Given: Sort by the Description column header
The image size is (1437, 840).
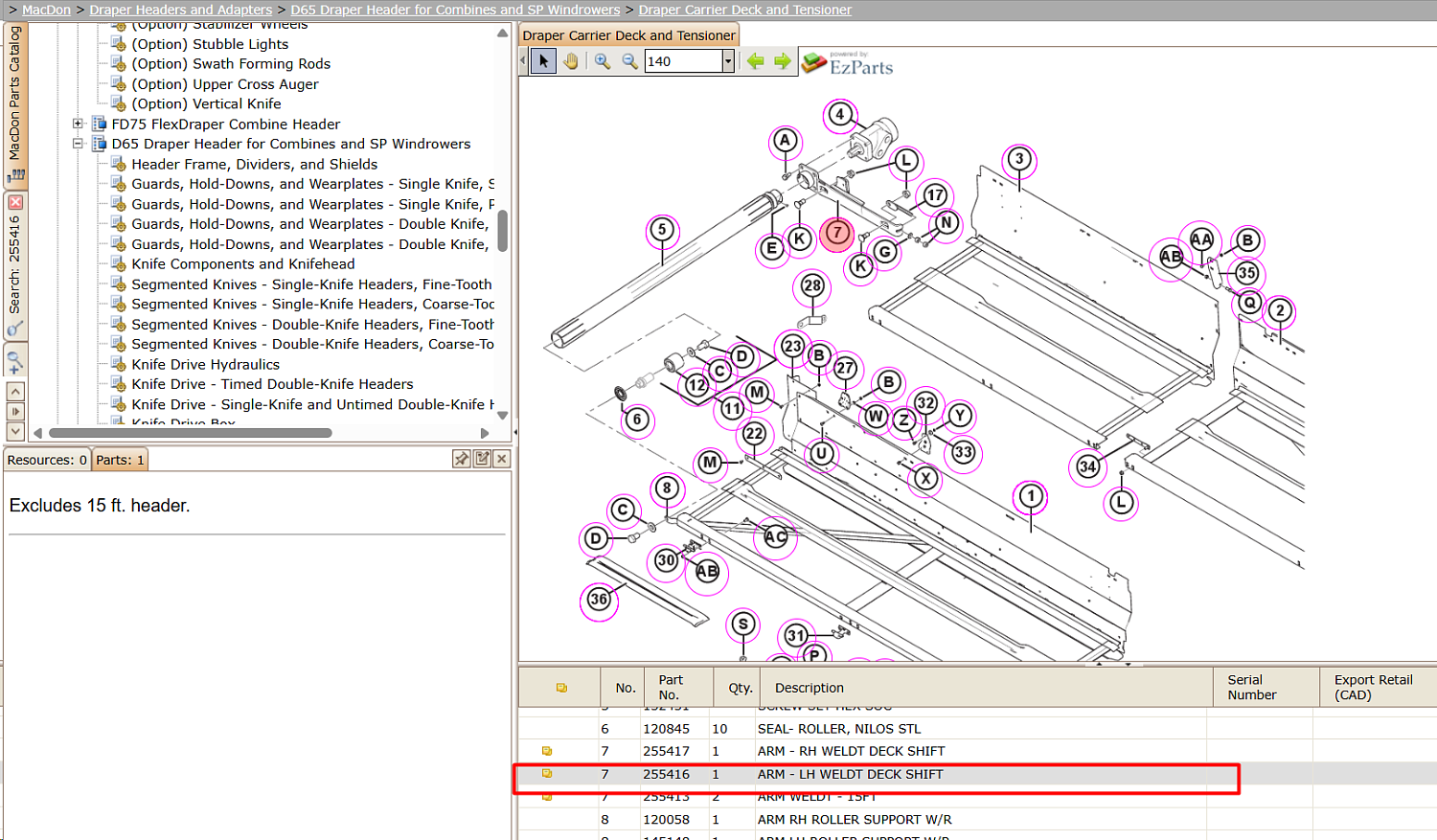Looking at the screenshot, I should 986,687.
